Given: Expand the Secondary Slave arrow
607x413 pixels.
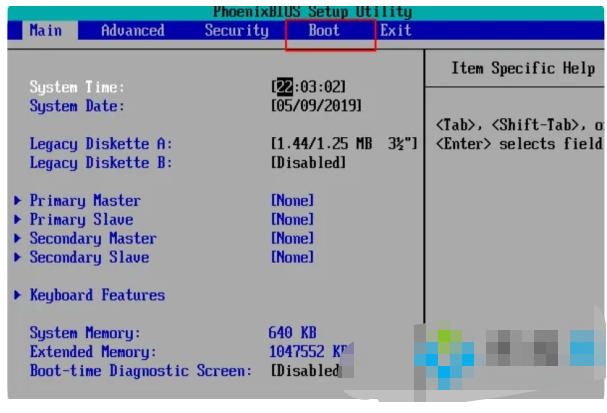Looking at the screenshot, I should tap(18, 258).
